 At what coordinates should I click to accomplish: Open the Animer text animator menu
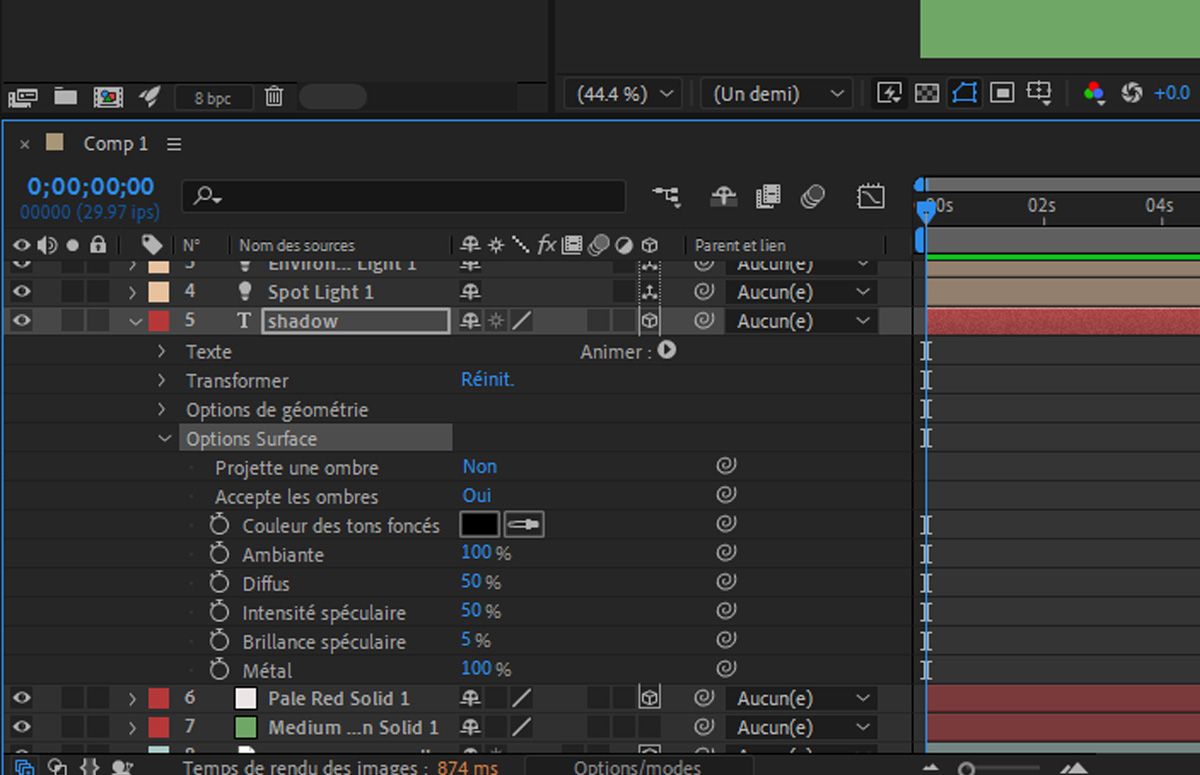pyautogui.click(x=667, y=351)
